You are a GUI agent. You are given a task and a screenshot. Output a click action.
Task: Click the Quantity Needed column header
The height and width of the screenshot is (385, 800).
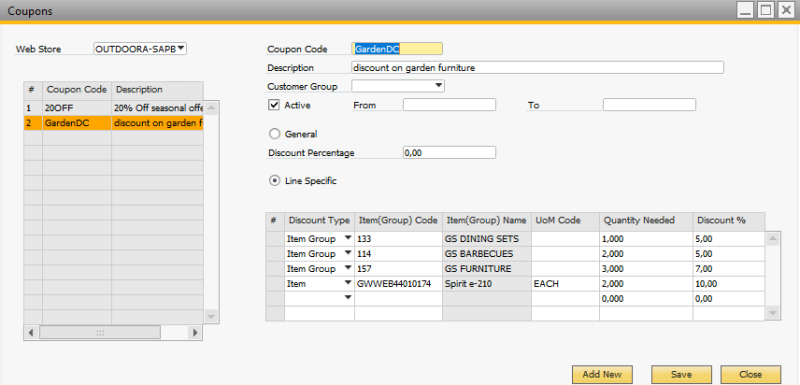[x=646, y=221]
